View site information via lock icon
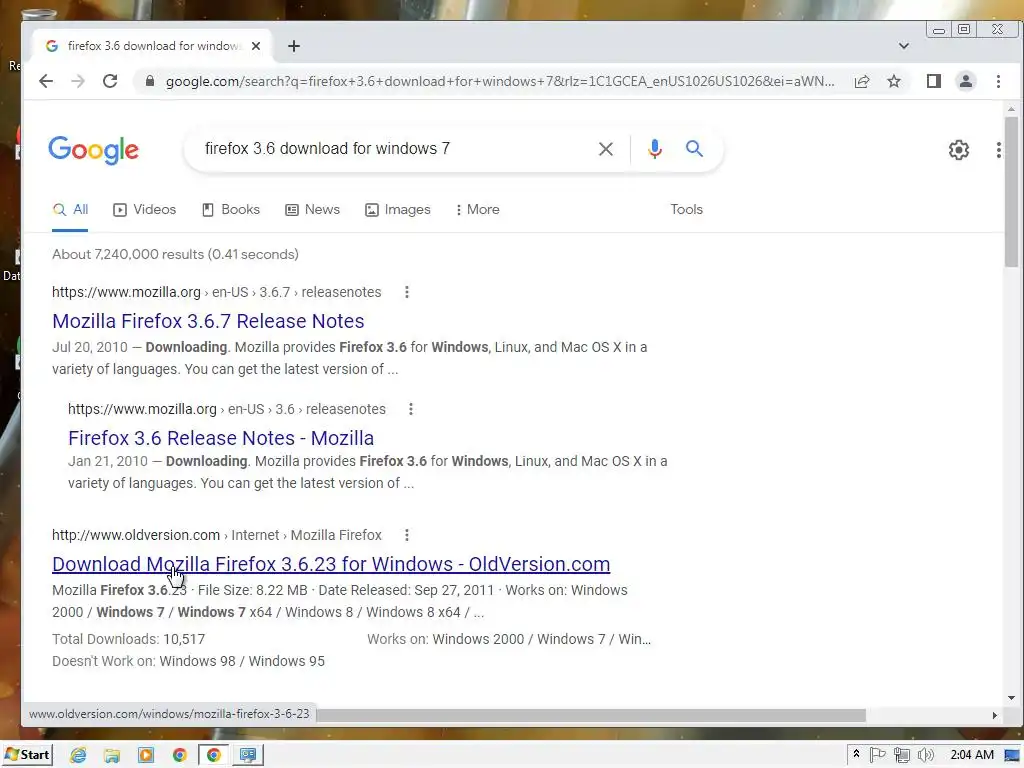This screenshot has width=1024, height=768. point(150,81)
